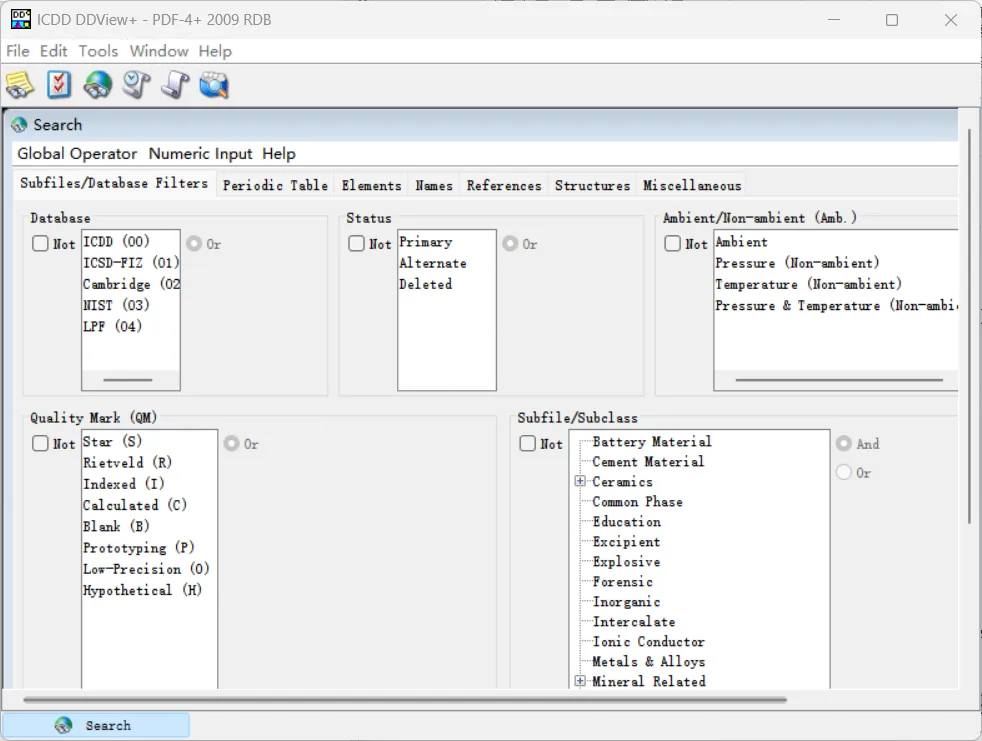Open the Tools menu

click(98, 51)
